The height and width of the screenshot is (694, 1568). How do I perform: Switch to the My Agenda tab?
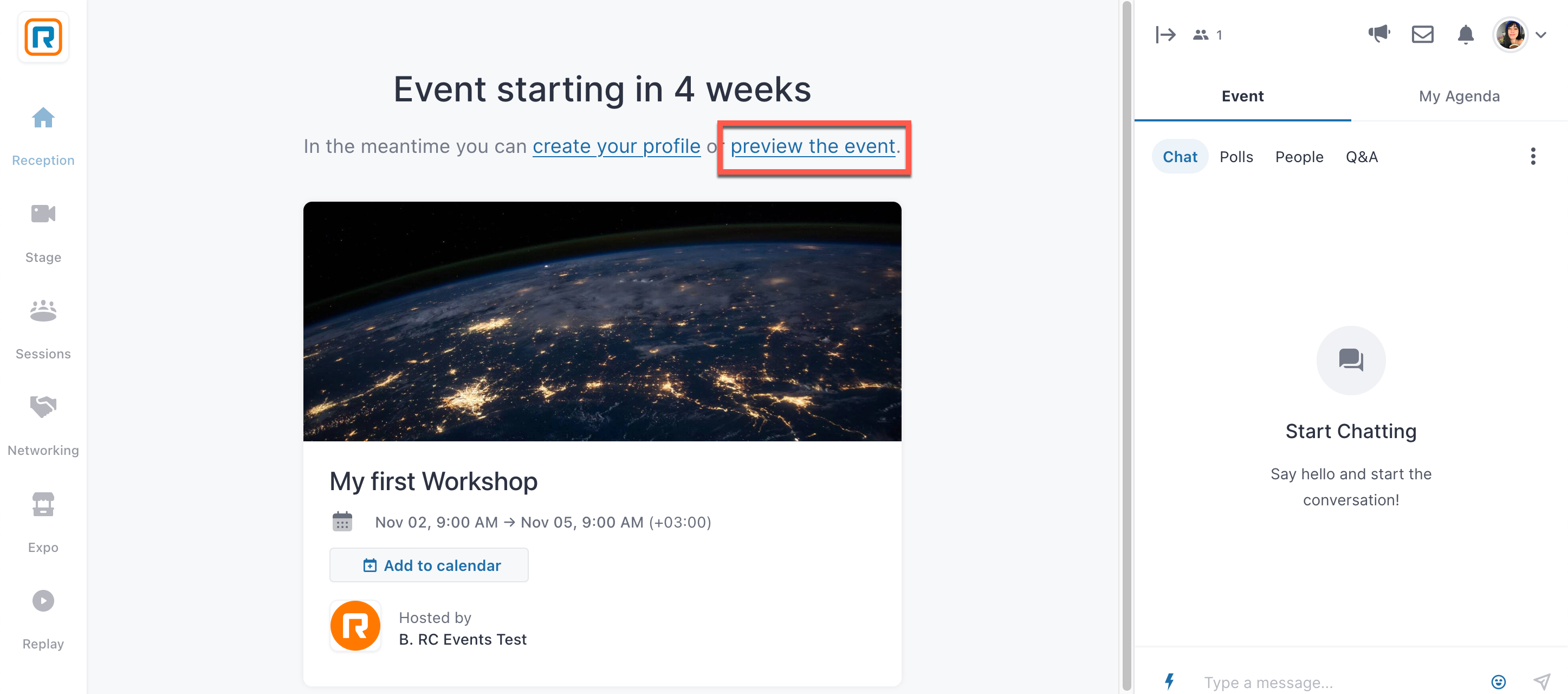point(1459,95)
